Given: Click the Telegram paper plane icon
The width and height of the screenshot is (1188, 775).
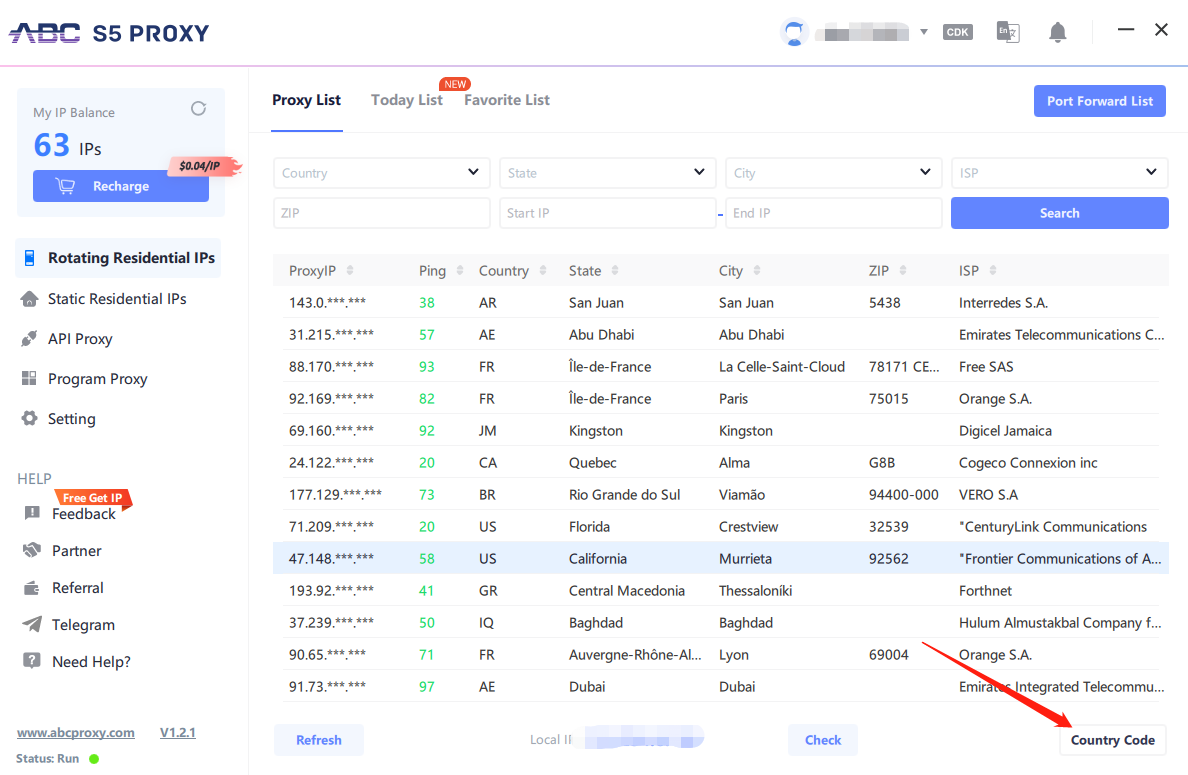Looking at the screenshot, I should point(32,623).
